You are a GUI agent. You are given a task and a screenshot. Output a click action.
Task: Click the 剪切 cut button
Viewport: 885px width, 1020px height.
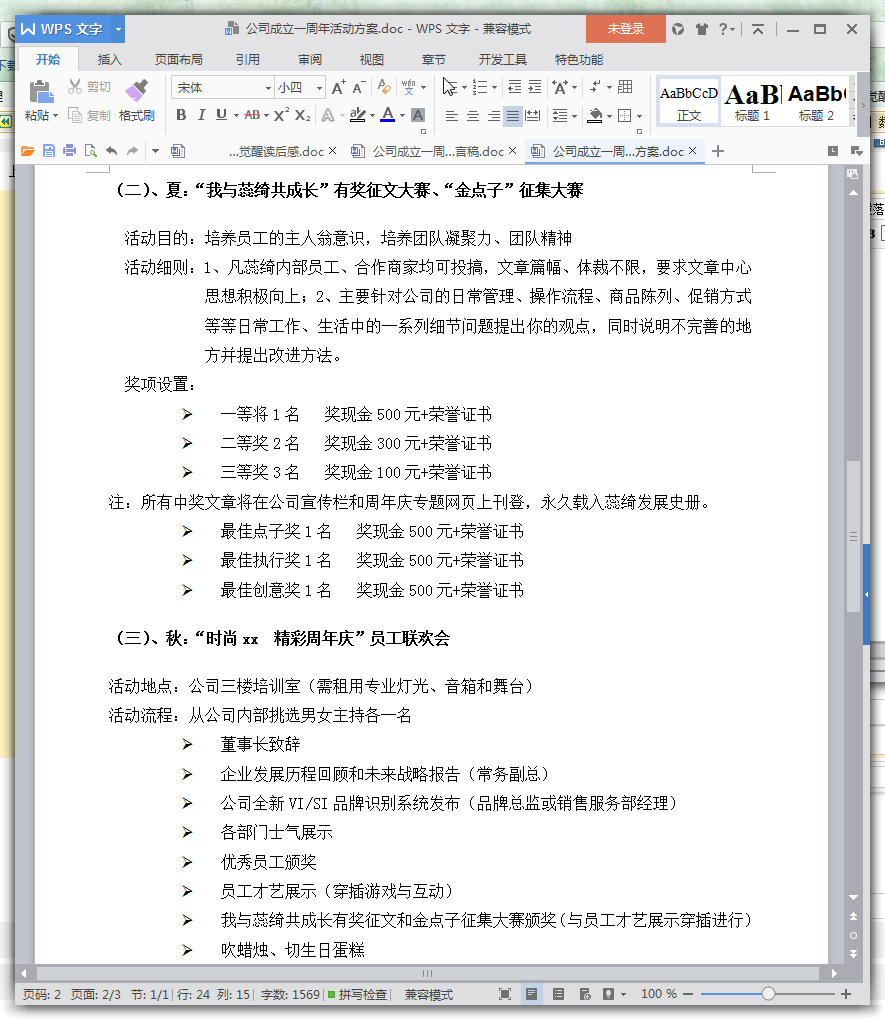89,87
